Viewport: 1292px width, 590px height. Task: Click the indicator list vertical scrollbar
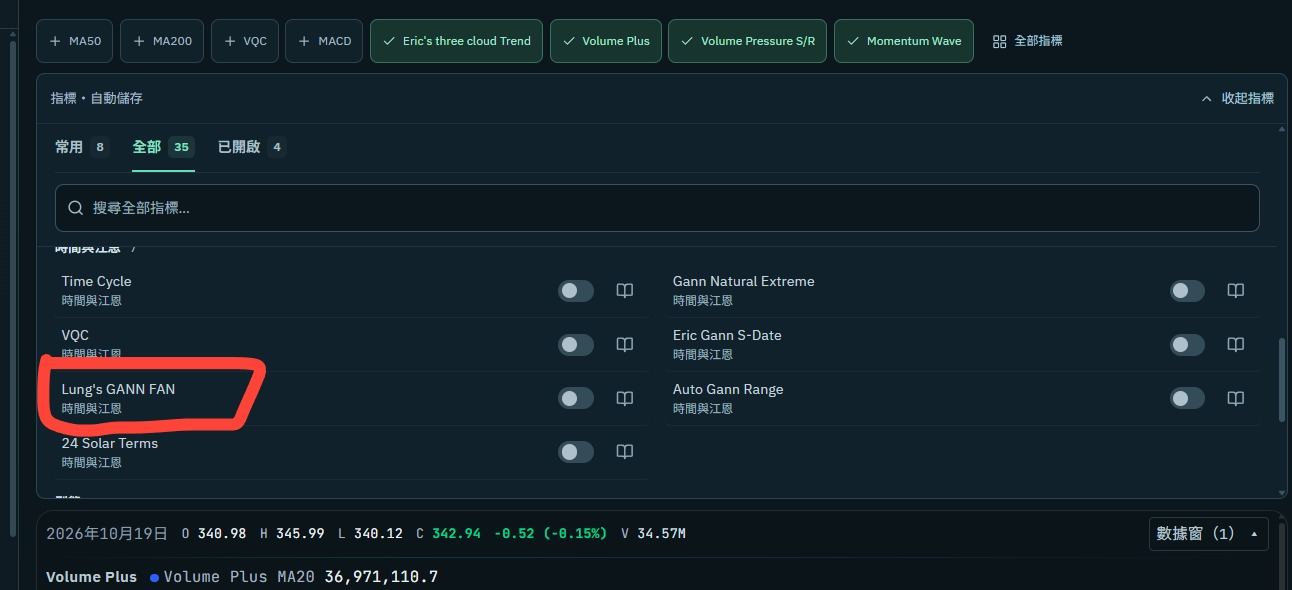1283,380
